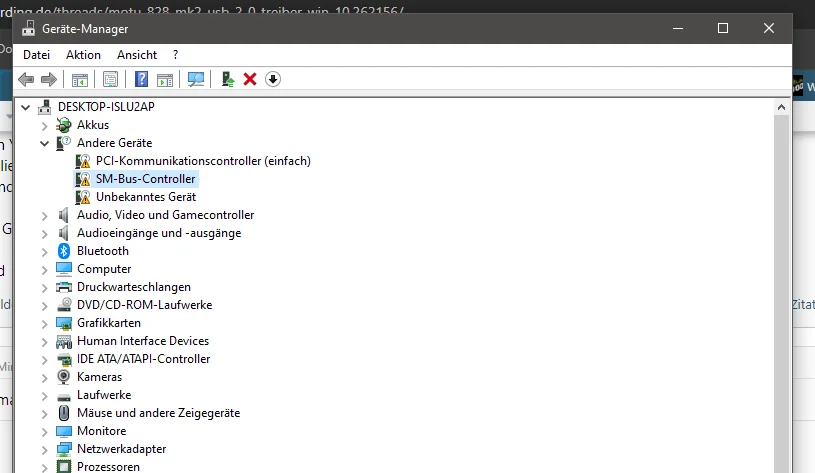Close the Geräte-Manager window
This screenshot has height=473, width=815.
tap(769, 28)
